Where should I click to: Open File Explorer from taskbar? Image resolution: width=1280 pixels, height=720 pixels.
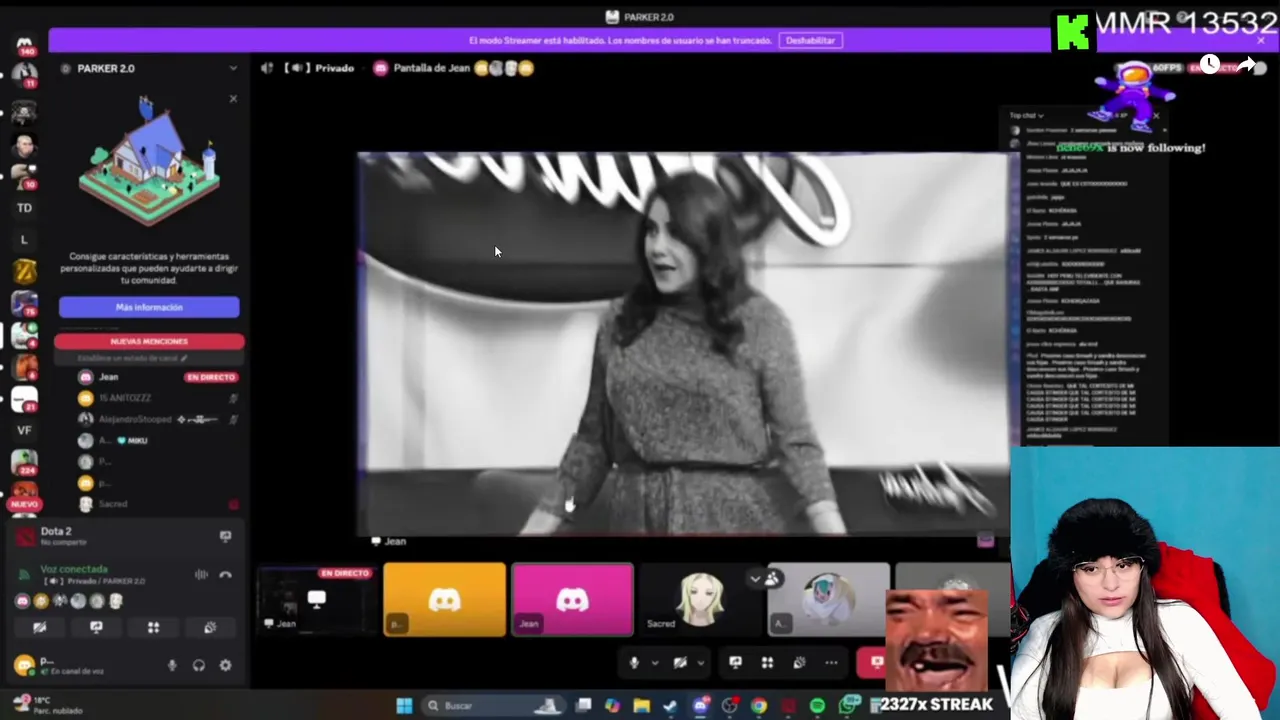[x=641, y=706]
